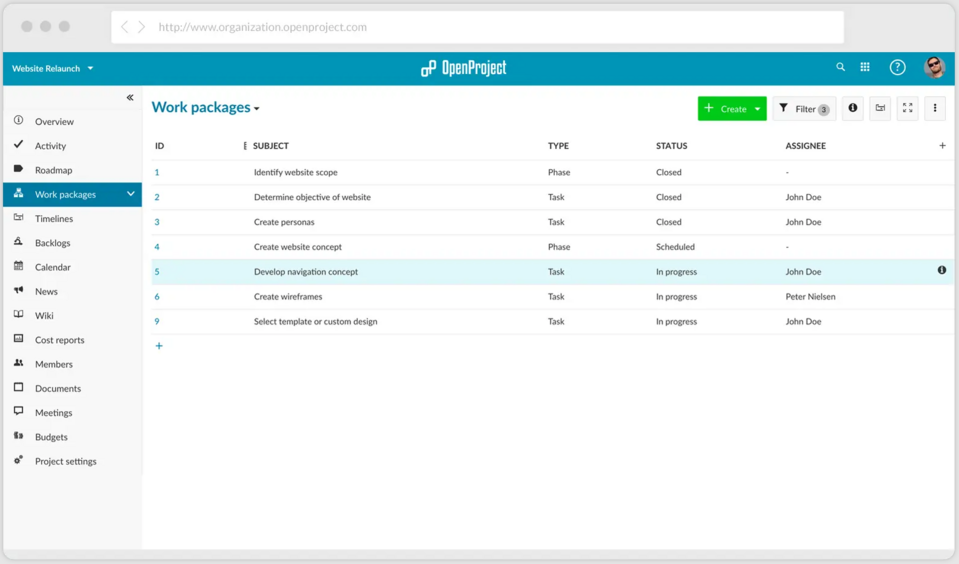Expand Work packages submenu arrow in sidebar
The height and width of the screenshot is (564, 959).
(x=131, y=194)
